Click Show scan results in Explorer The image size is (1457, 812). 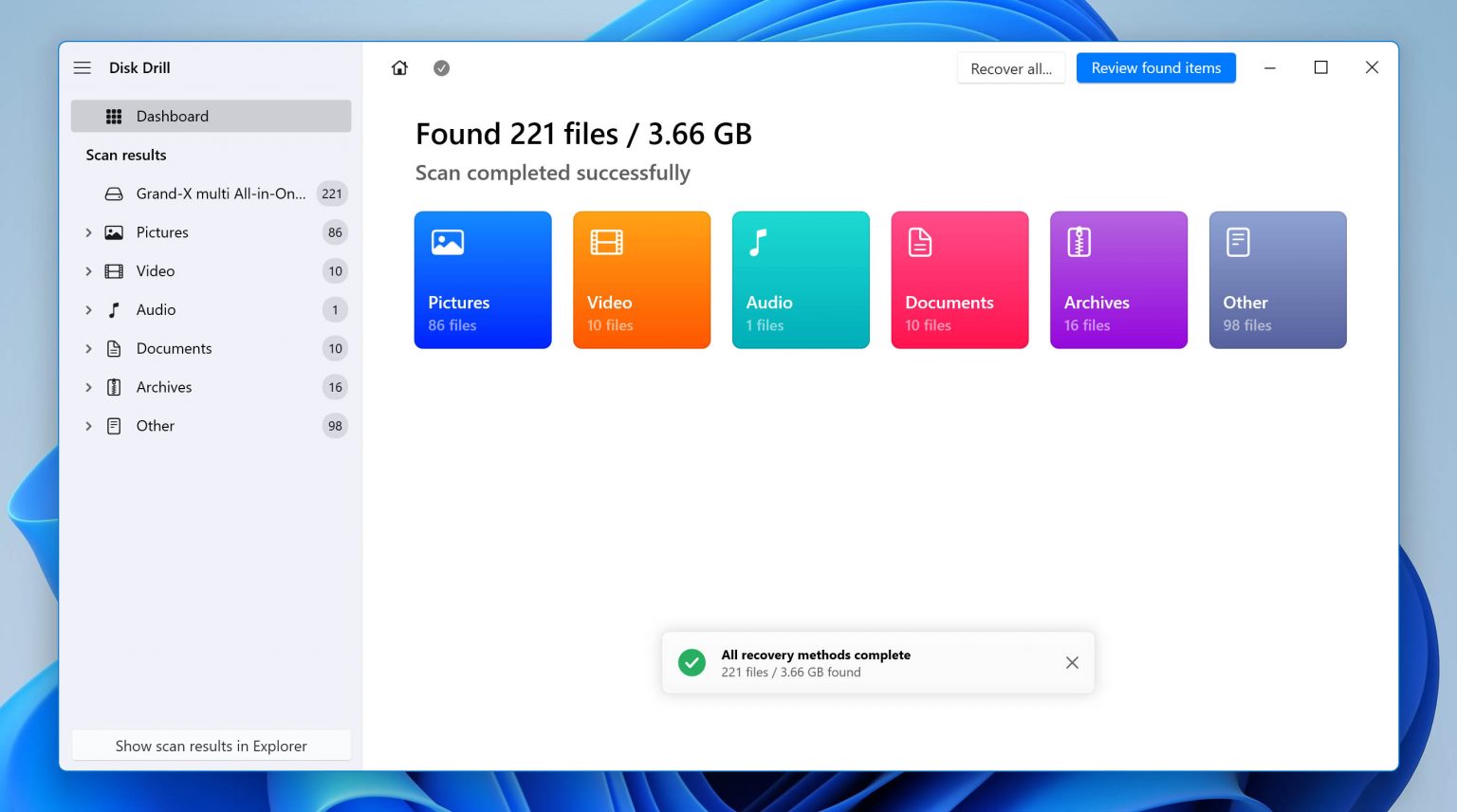[211, 746]
